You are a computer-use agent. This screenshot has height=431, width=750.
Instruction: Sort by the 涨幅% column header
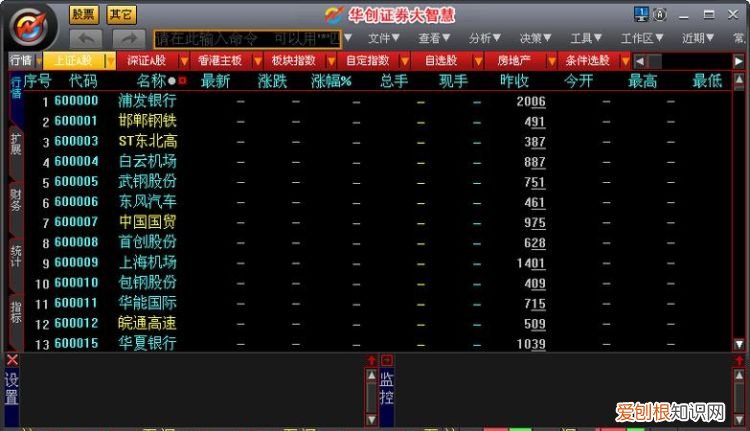tap(331, 80)
